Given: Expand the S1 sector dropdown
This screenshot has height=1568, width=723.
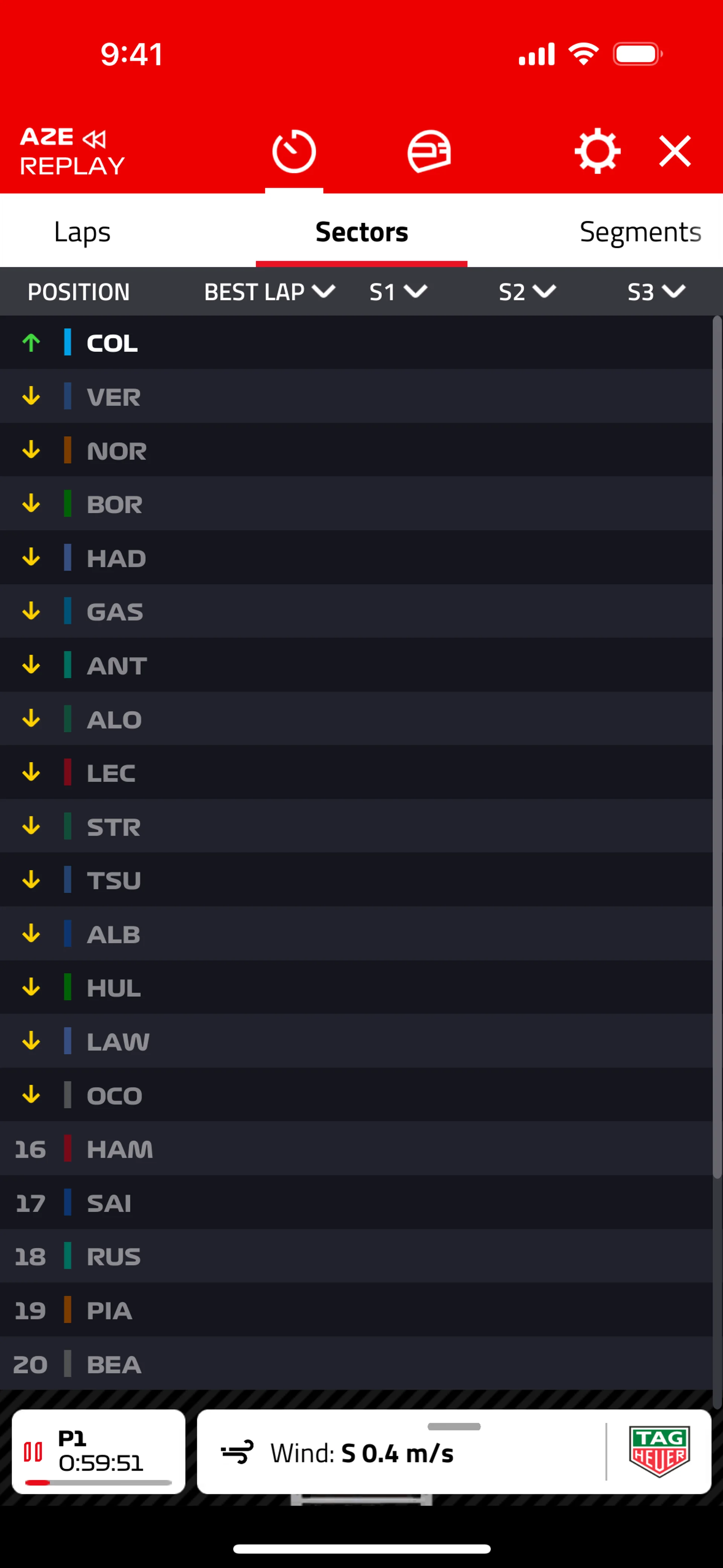Looking at the screenshot, I should tap(415, 292).
